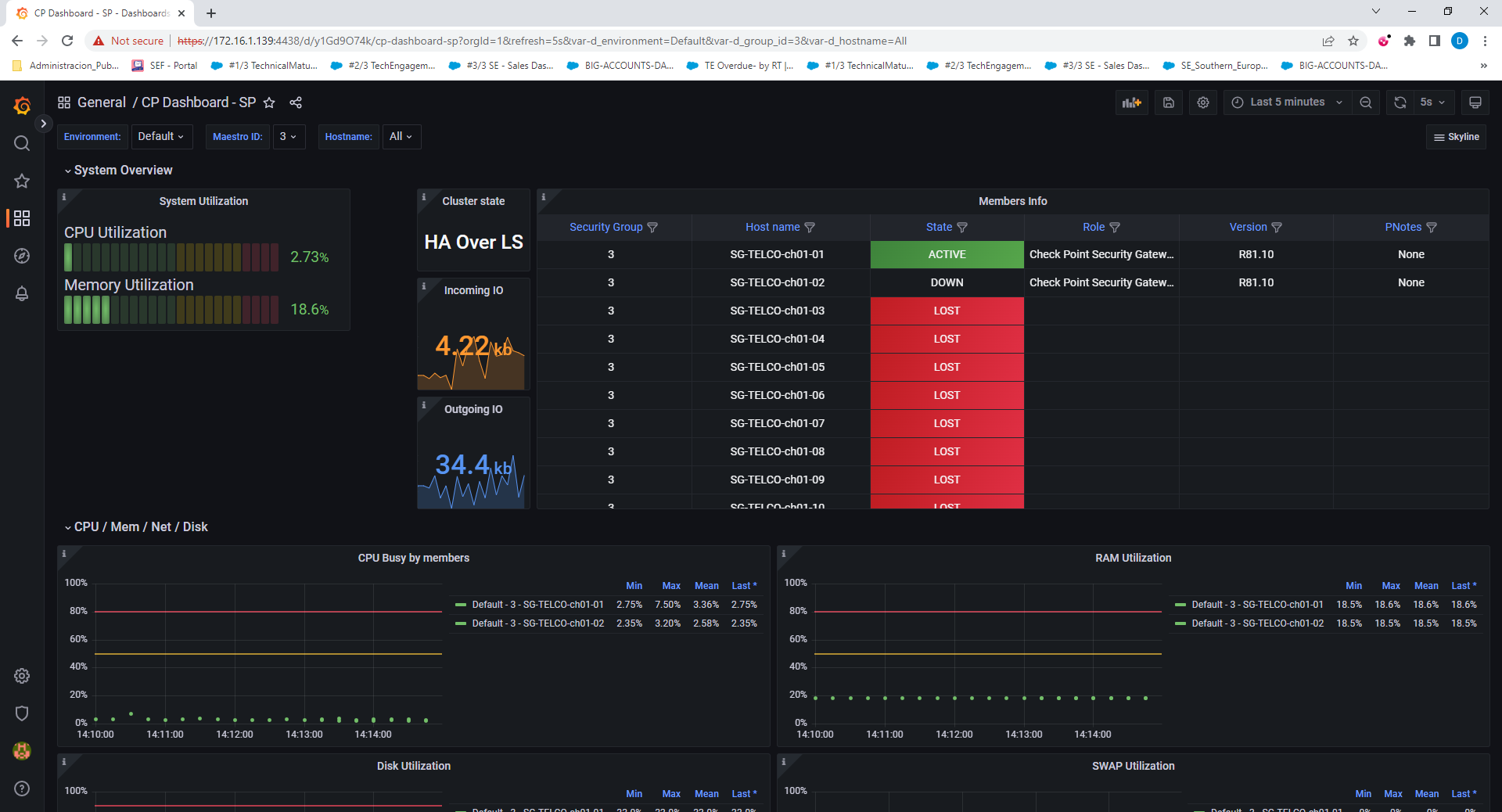Filter the State column
This screenshot has height=812, width=1502.
click(x=962, y=228)
